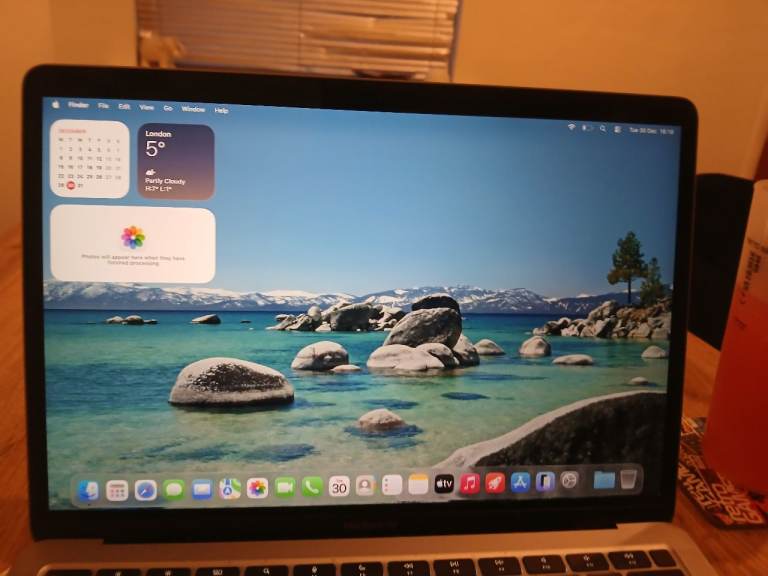Open the File menu
The height and width of the screenshot is (576, 768).
click(x=103, y=106)
